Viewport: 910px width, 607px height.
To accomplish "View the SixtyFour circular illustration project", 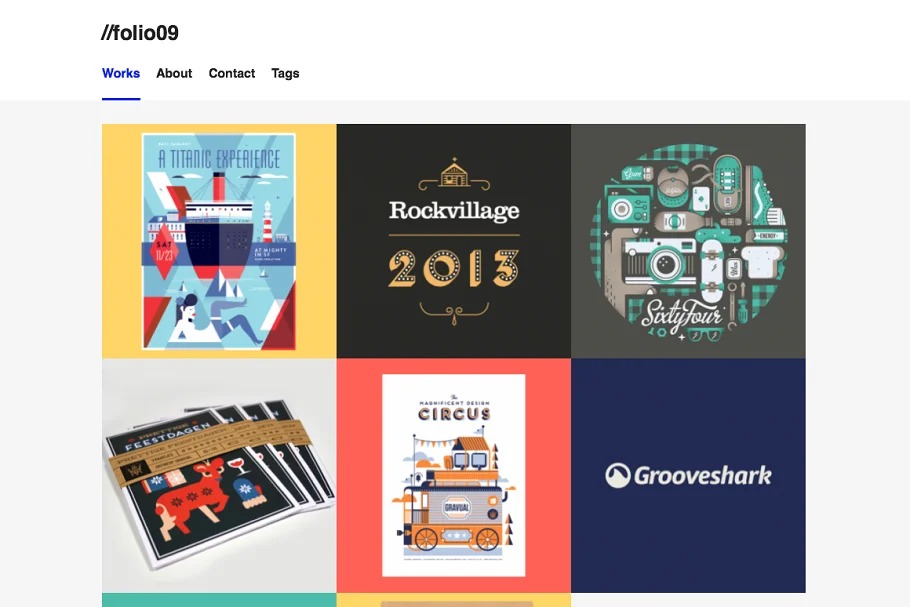I will [688, 241].
